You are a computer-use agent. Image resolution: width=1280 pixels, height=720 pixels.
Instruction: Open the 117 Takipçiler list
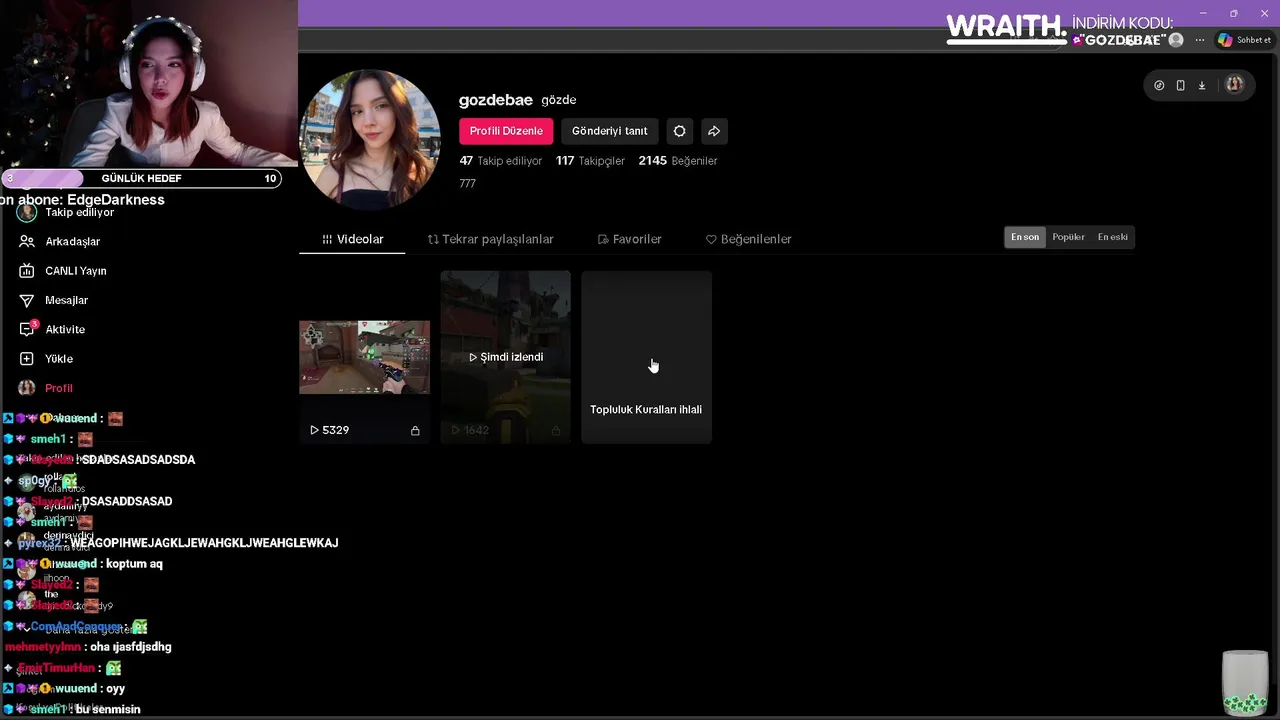point(590,161)
